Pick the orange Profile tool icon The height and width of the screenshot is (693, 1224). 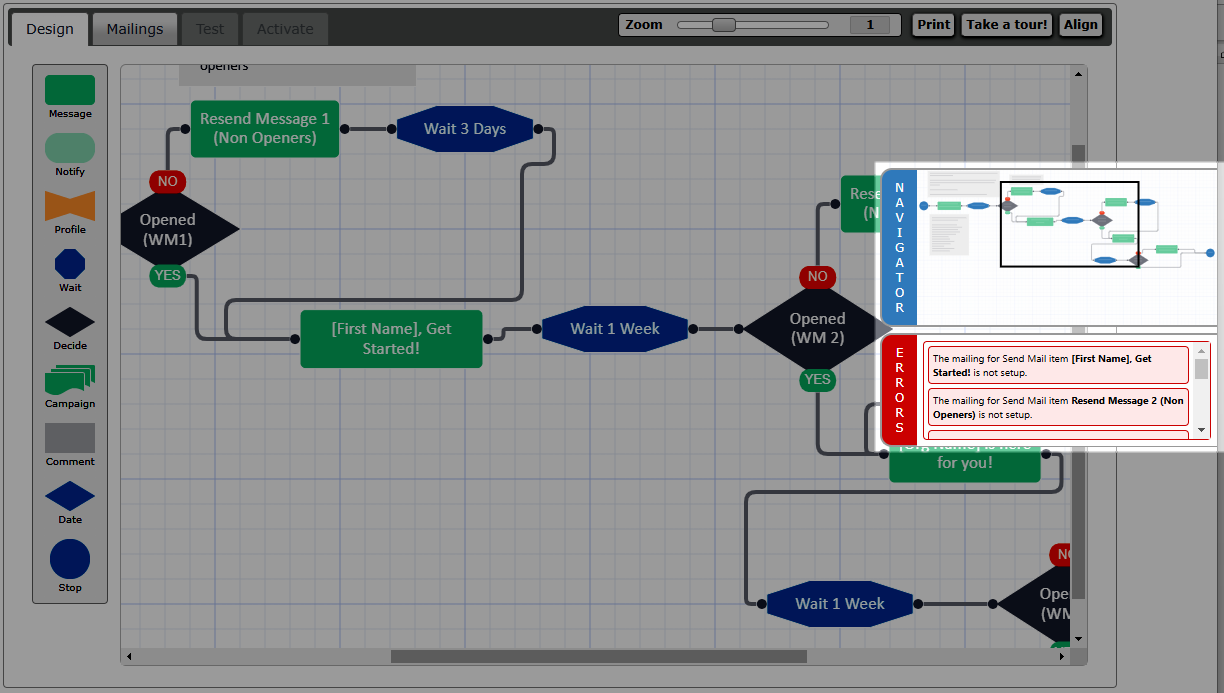click(70, 206)
